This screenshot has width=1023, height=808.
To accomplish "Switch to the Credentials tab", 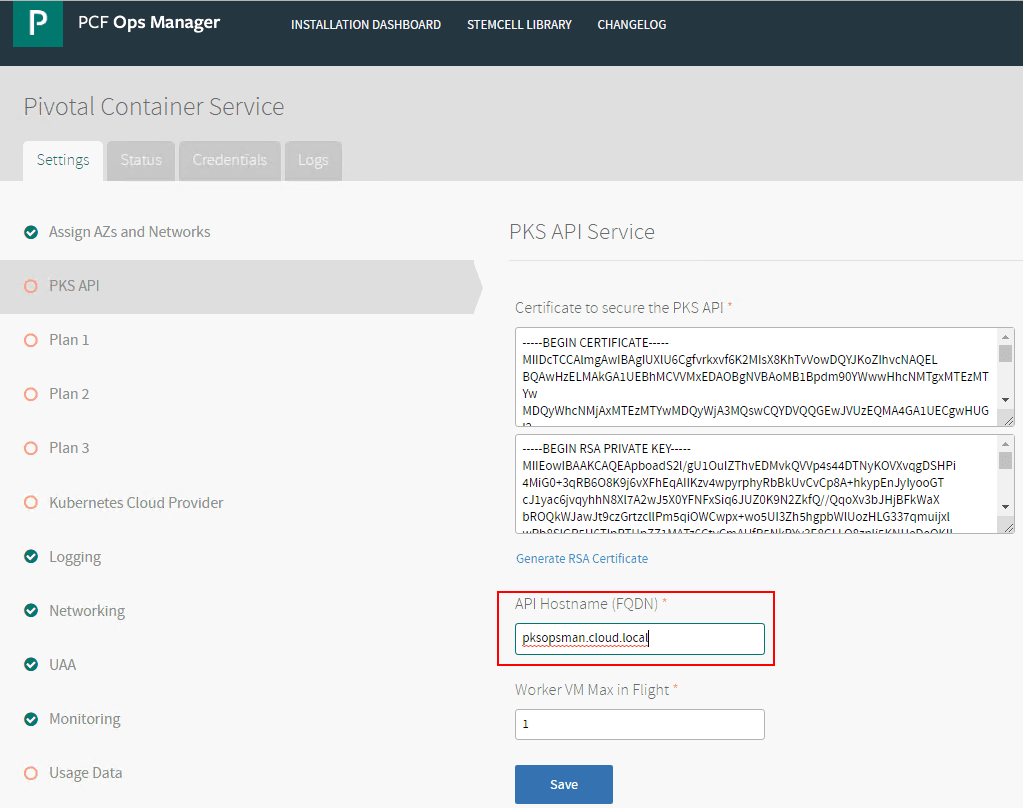I will pos(230,160).
